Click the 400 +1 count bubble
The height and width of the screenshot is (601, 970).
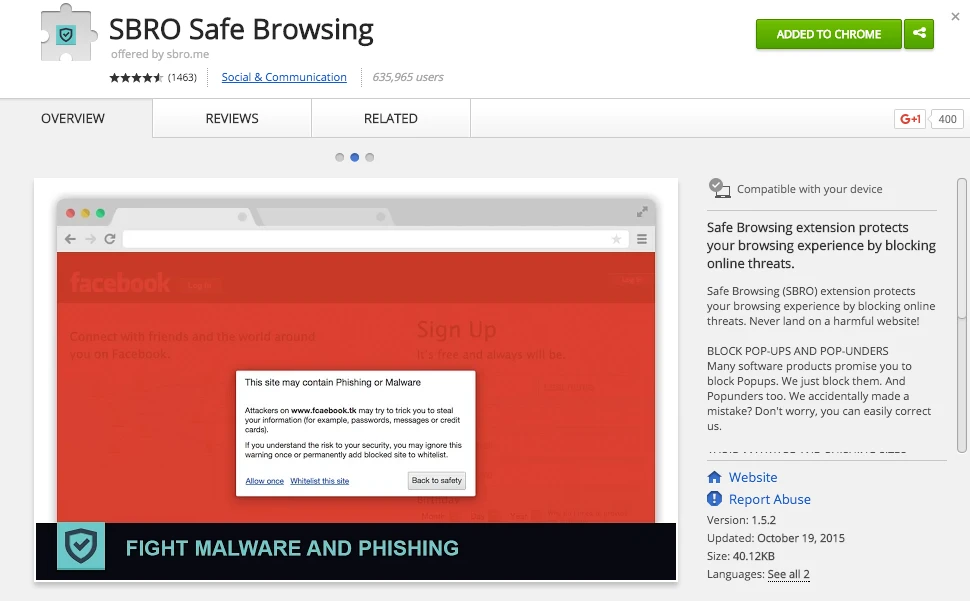946,119
